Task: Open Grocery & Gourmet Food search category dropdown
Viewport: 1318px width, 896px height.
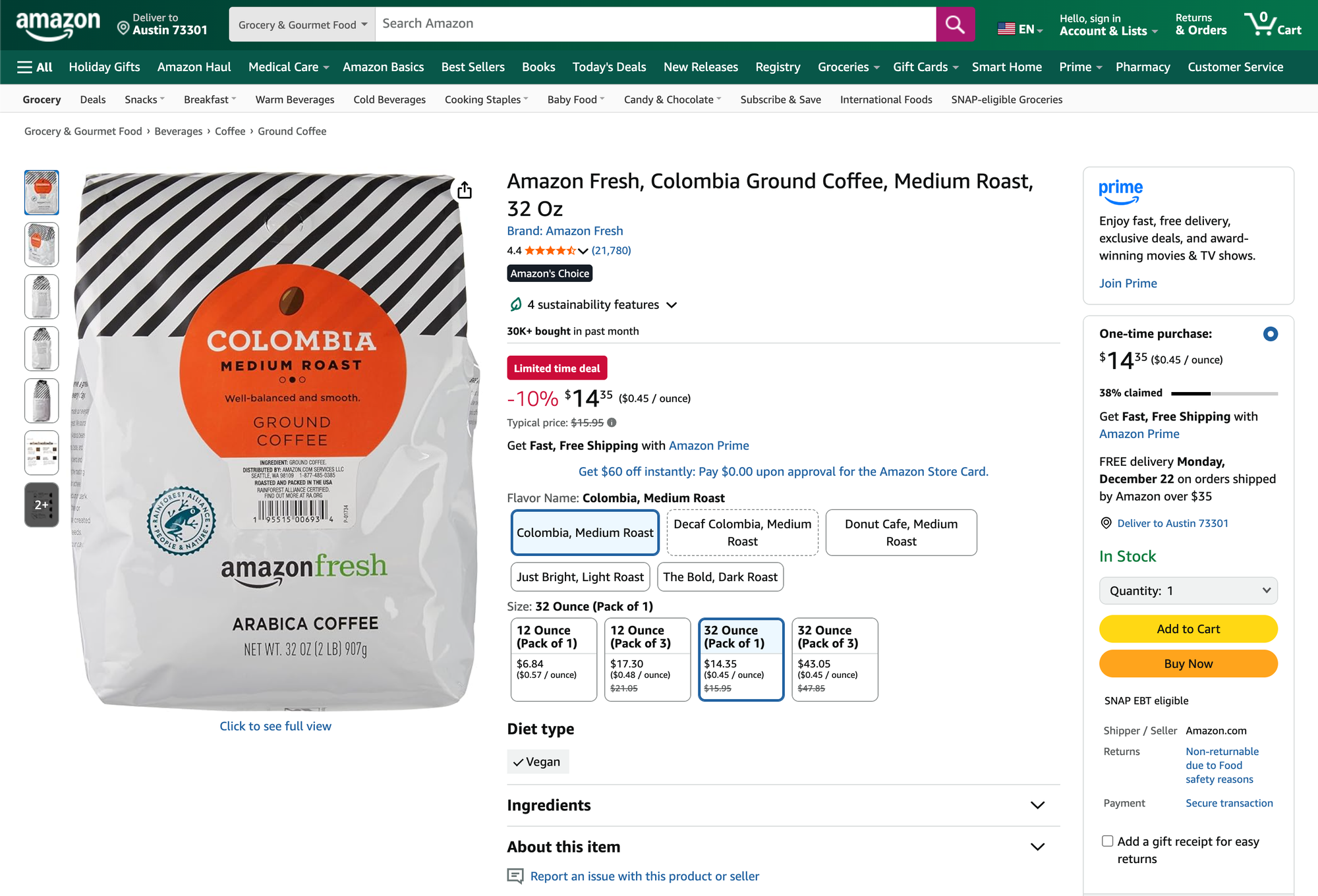Action: coord(302,24)
